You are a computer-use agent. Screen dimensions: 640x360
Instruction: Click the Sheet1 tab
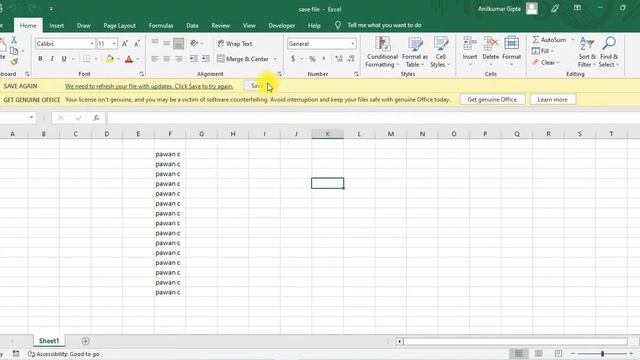coord(49,341)
